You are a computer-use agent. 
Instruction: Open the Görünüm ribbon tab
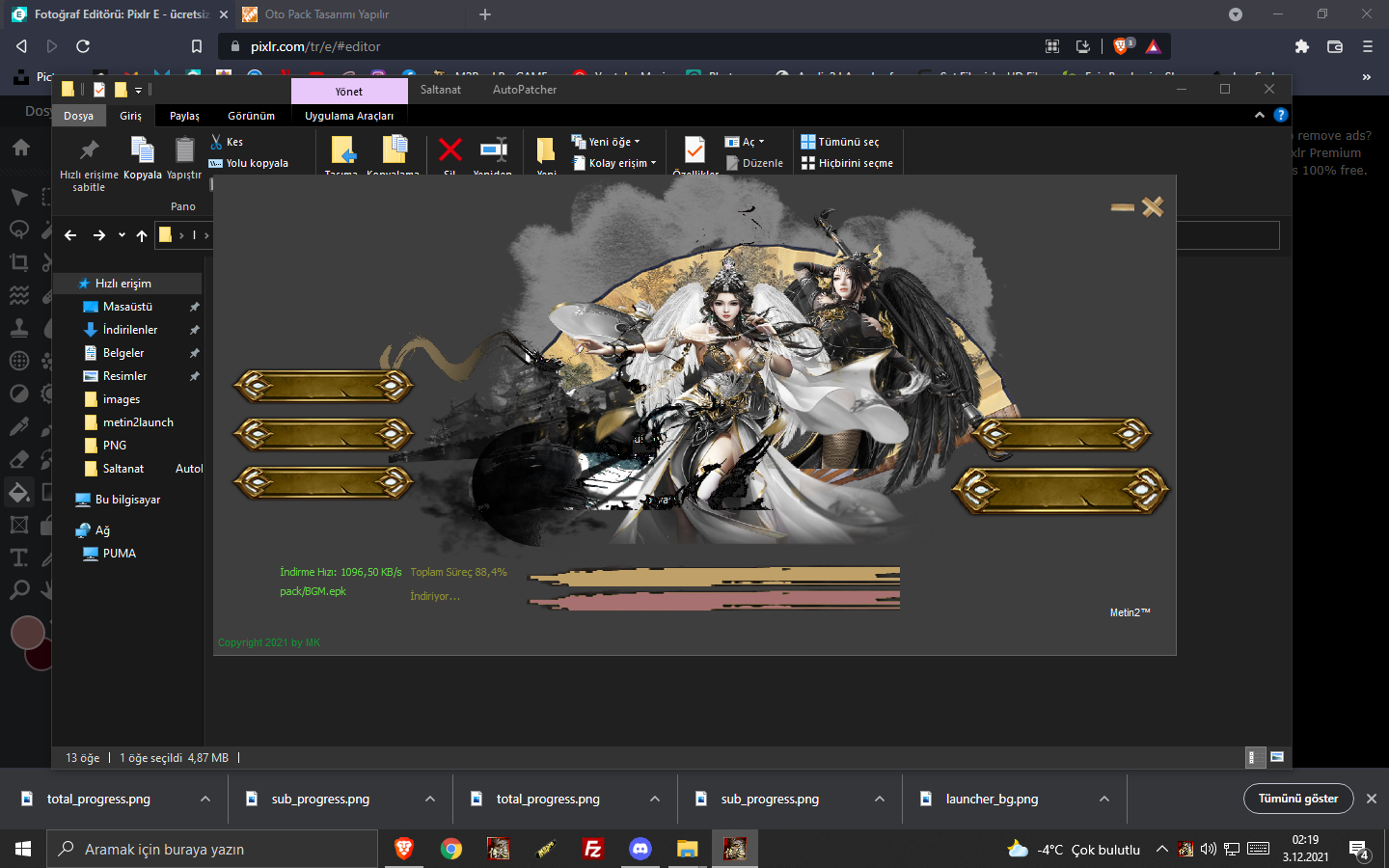[x=251, y=116]
